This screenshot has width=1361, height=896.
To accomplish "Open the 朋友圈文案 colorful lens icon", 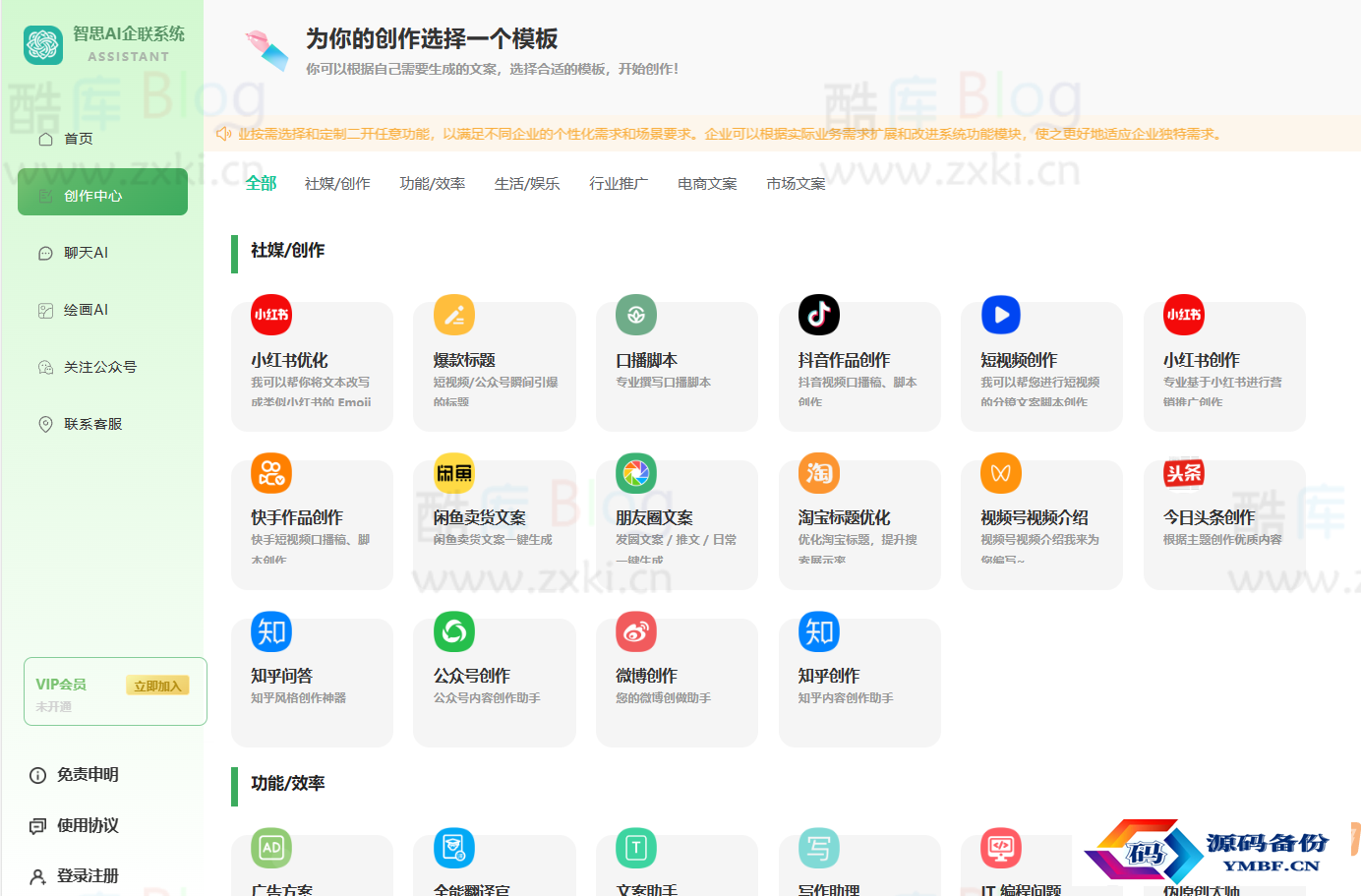I will [x=636, y=473].
